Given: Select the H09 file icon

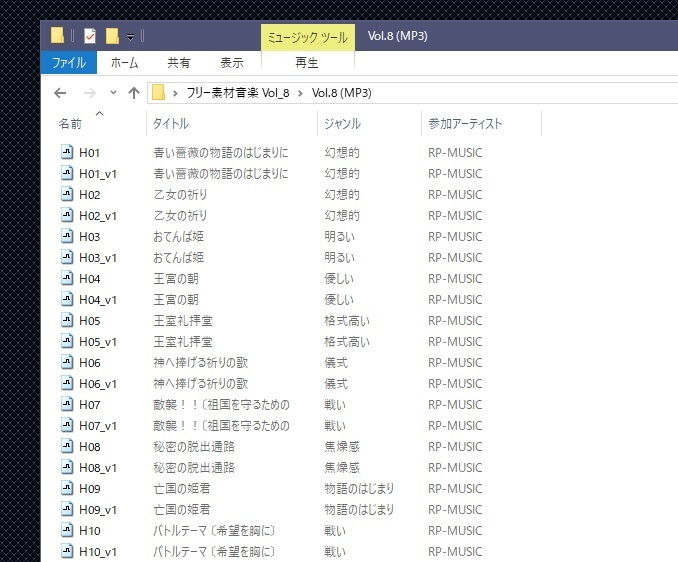Looking at the screenshot, I should point(67,488).
